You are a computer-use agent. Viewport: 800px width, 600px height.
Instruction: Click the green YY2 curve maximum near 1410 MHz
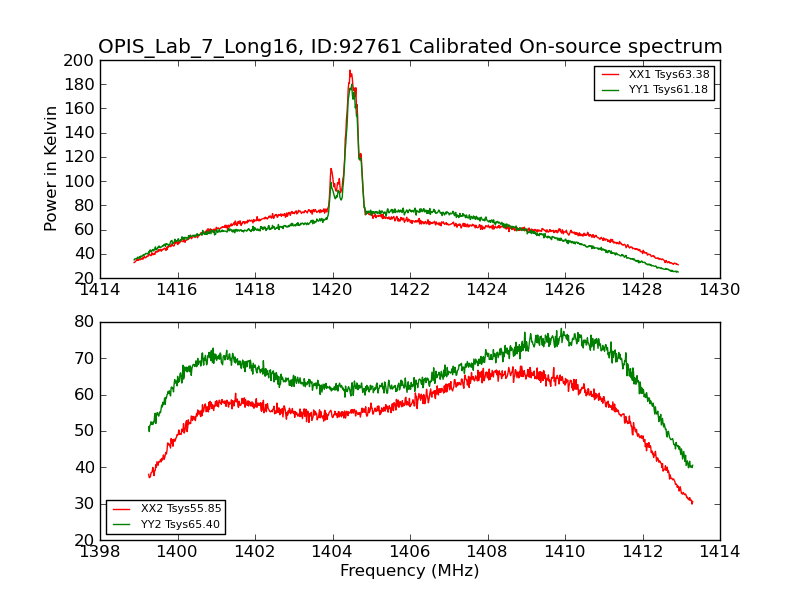pyautogui.click(x=561, y=330)
